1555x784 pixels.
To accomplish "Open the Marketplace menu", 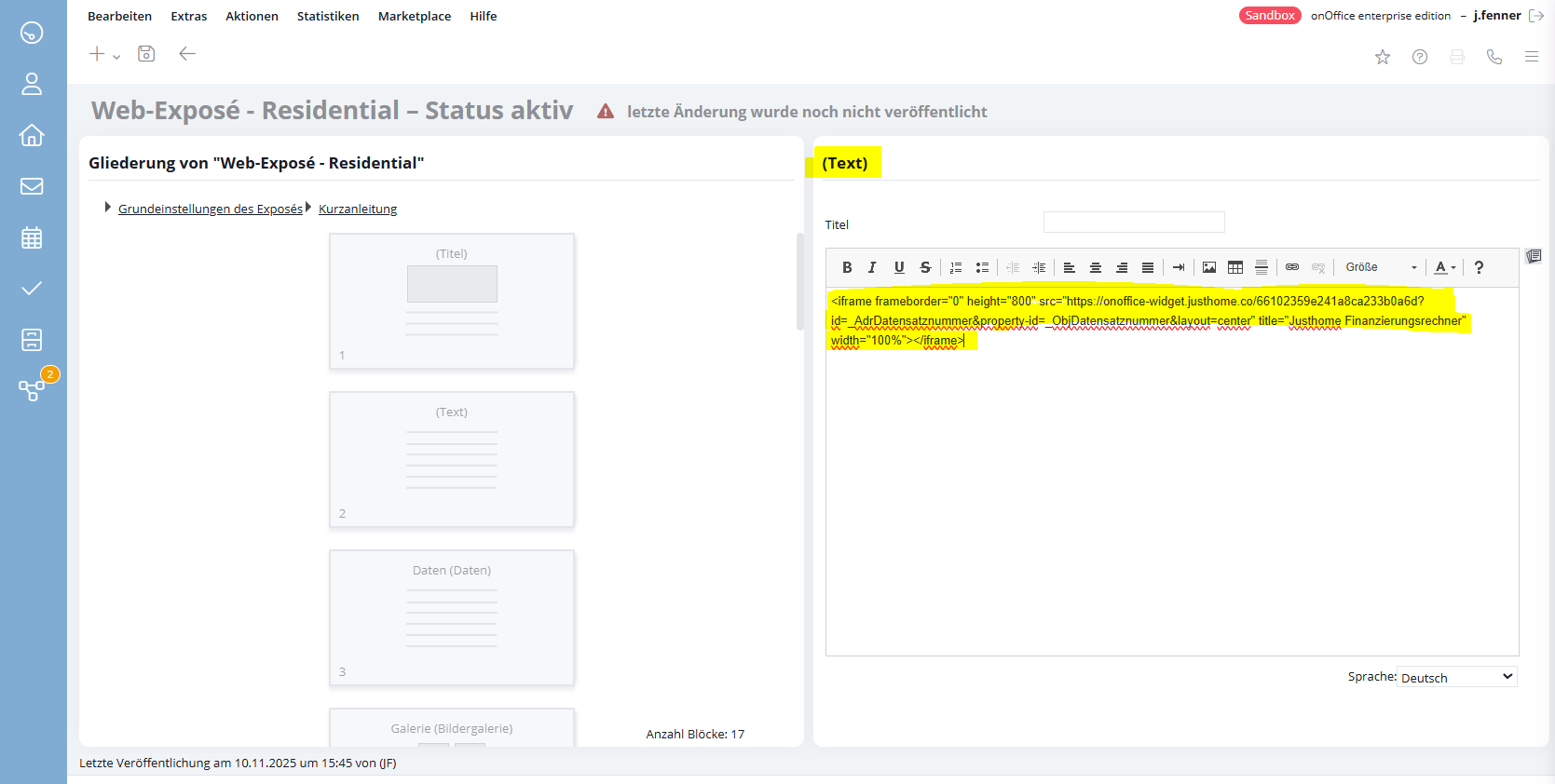I will click(x=414, y=16).
